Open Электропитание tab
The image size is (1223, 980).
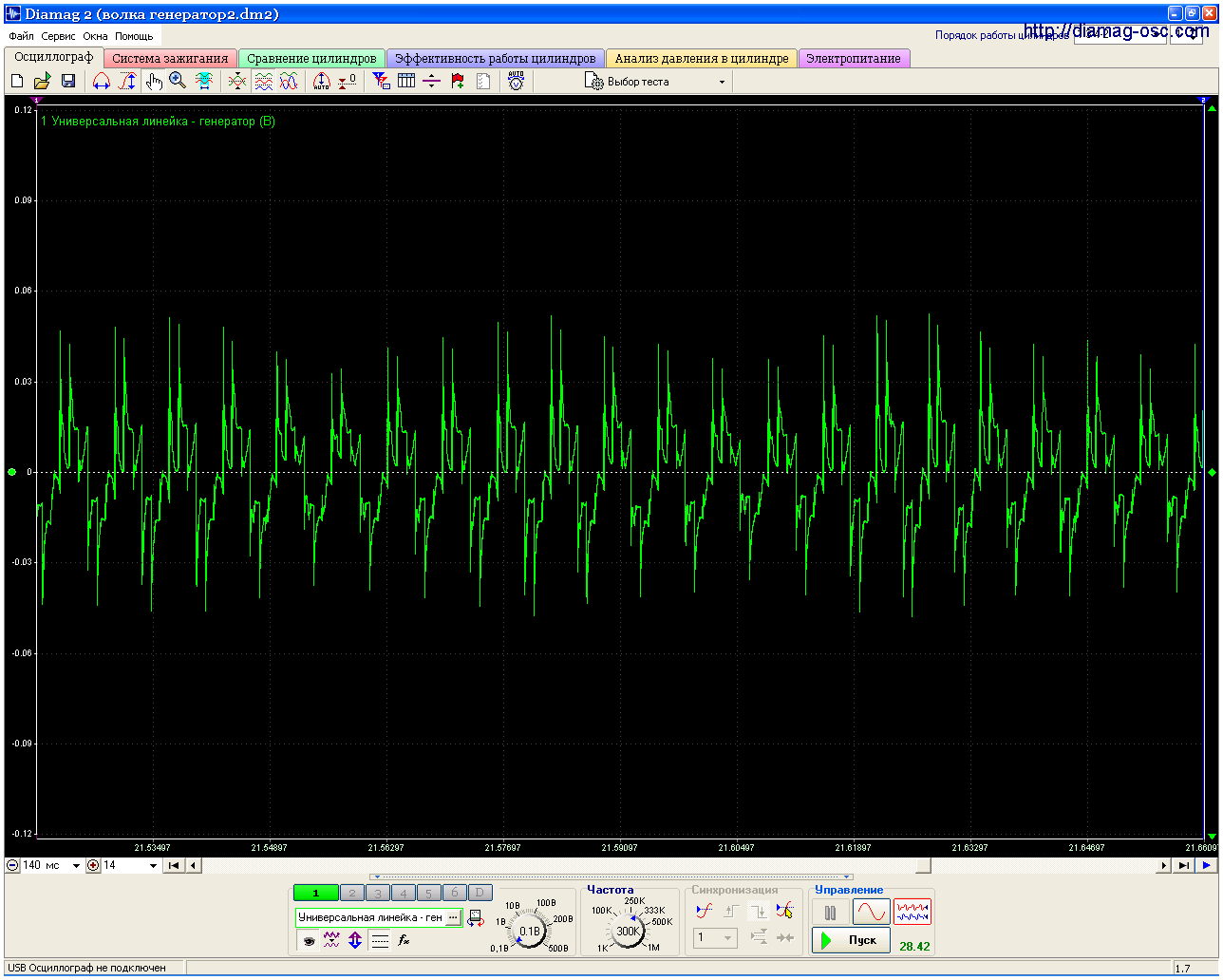tap(854, 59)
